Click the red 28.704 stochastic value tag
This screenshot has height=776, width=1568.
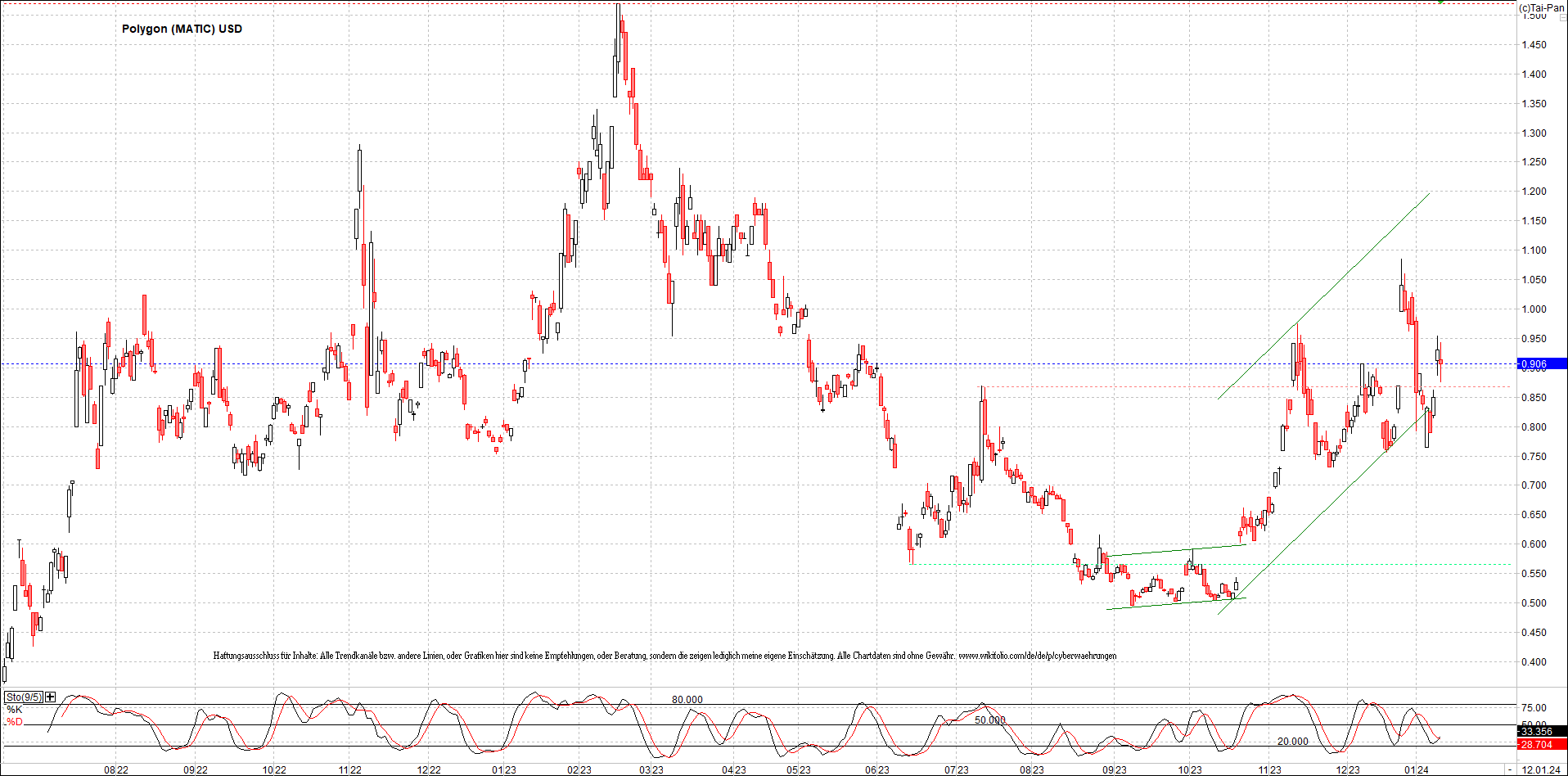(1542, 744)
